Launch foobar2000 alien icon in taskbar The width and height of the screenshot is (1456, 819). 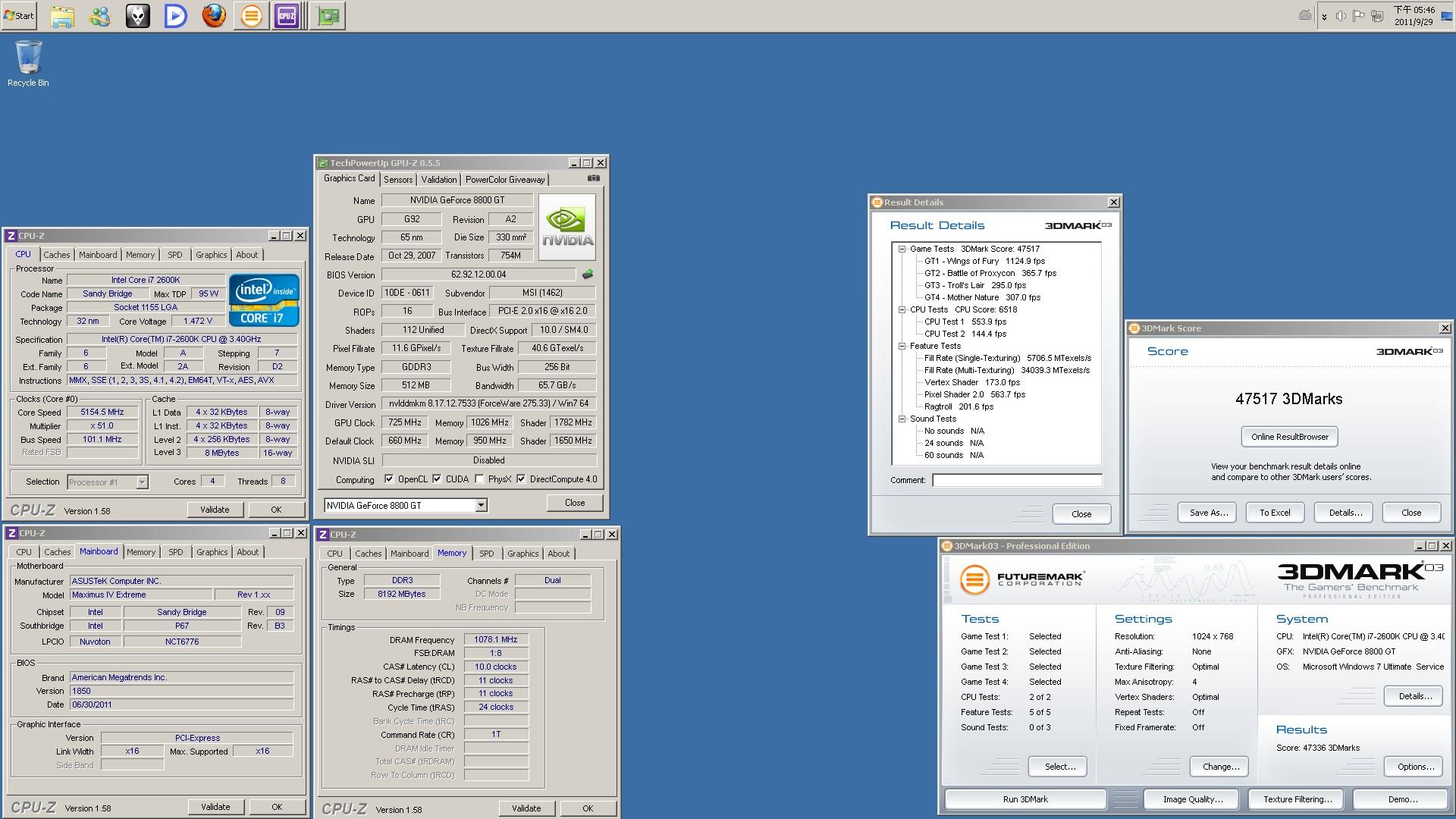138,15
